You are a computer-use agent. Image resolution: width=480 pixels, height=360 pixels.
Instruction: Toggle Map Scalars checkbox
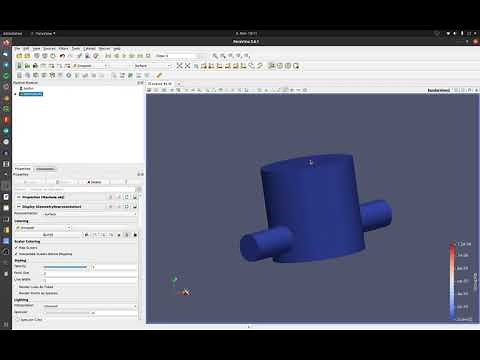[16, 248]
